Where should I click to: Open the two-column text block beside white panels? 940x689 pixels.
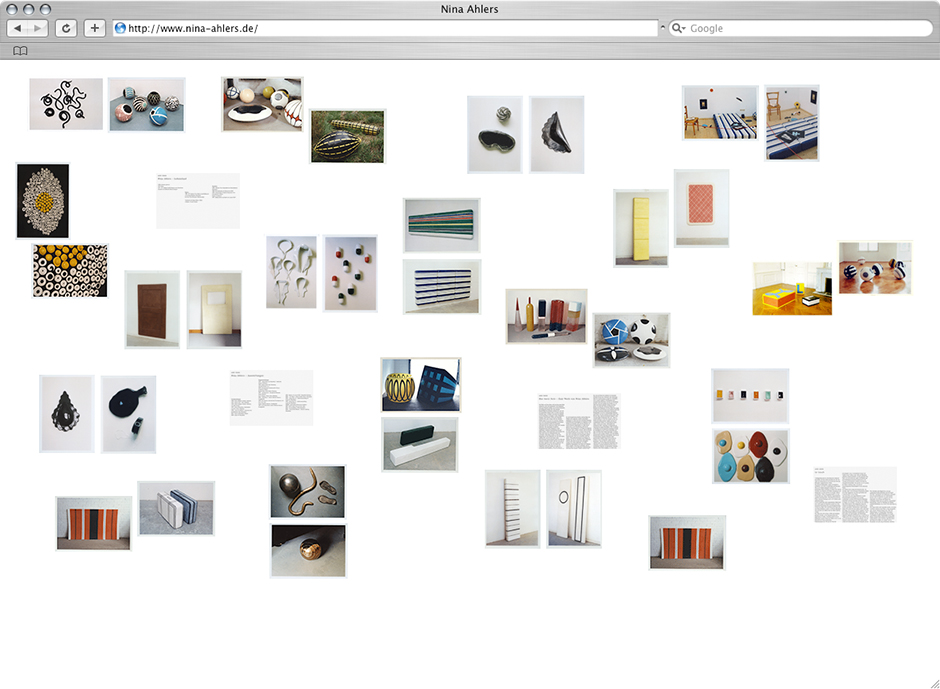tap(579, 420)
